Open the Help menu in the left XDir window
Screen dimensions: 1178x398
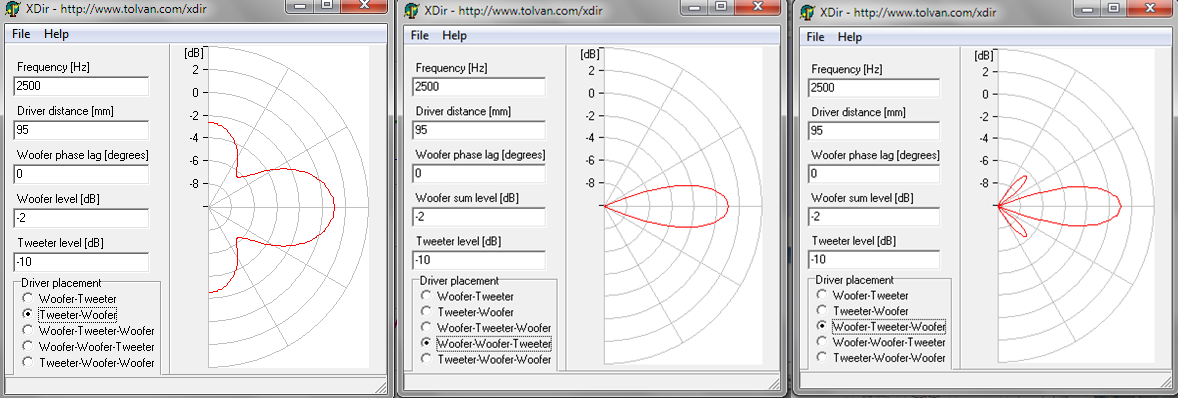[x=56, y=34]
